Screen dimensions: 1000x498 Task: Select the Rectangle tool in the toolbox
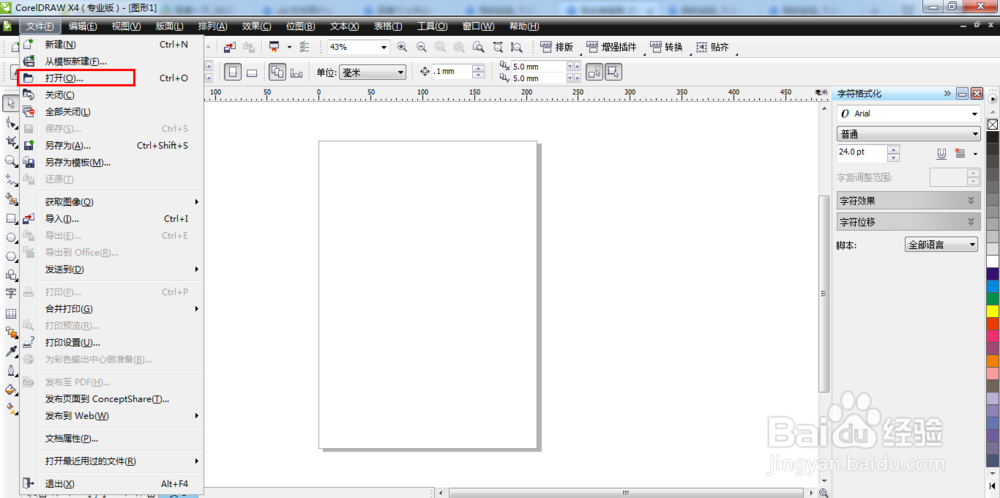pos(11,217)
